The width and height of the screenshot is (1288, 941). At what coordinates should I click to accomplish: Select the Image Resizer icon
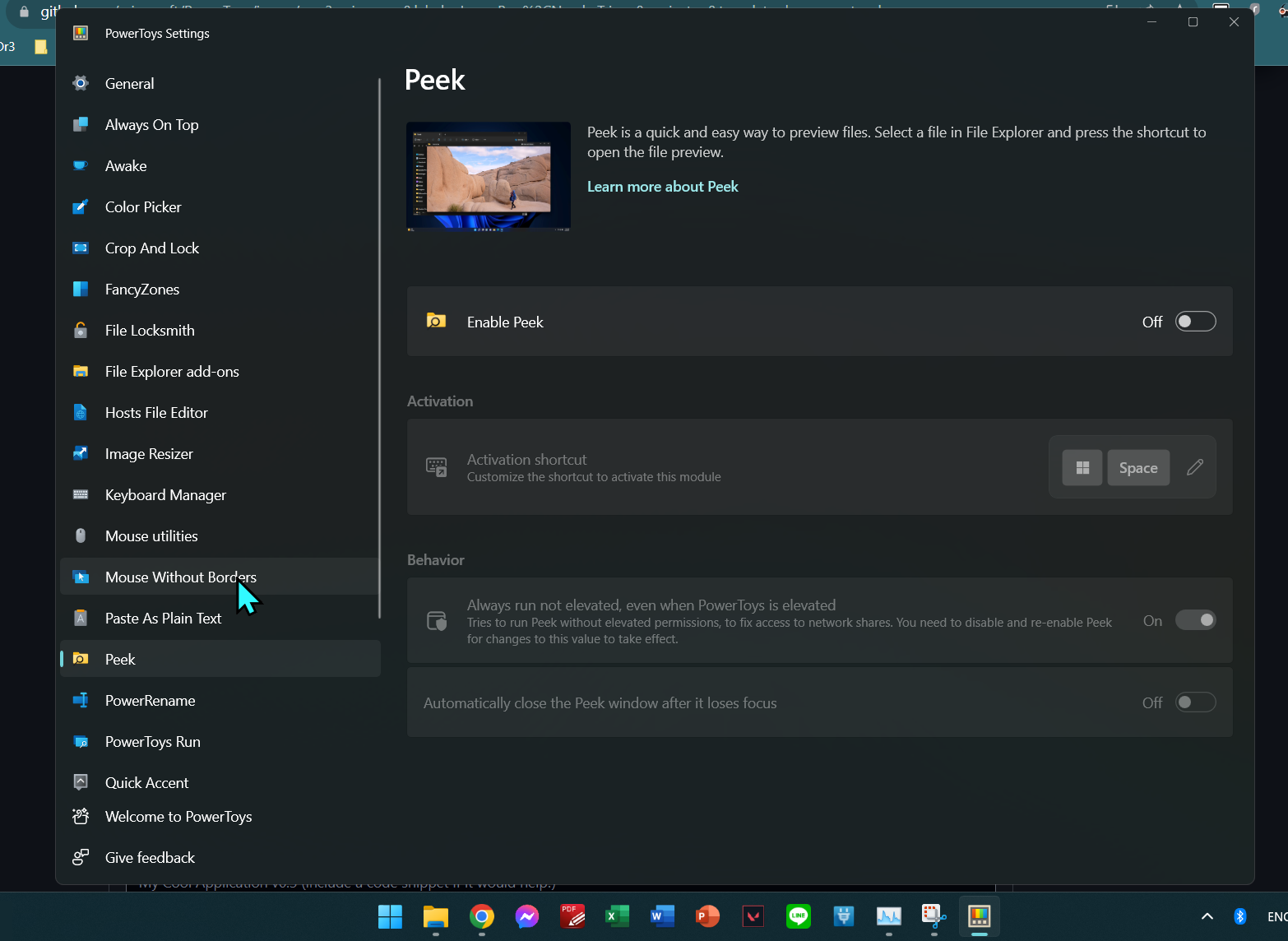click(80, 453)
